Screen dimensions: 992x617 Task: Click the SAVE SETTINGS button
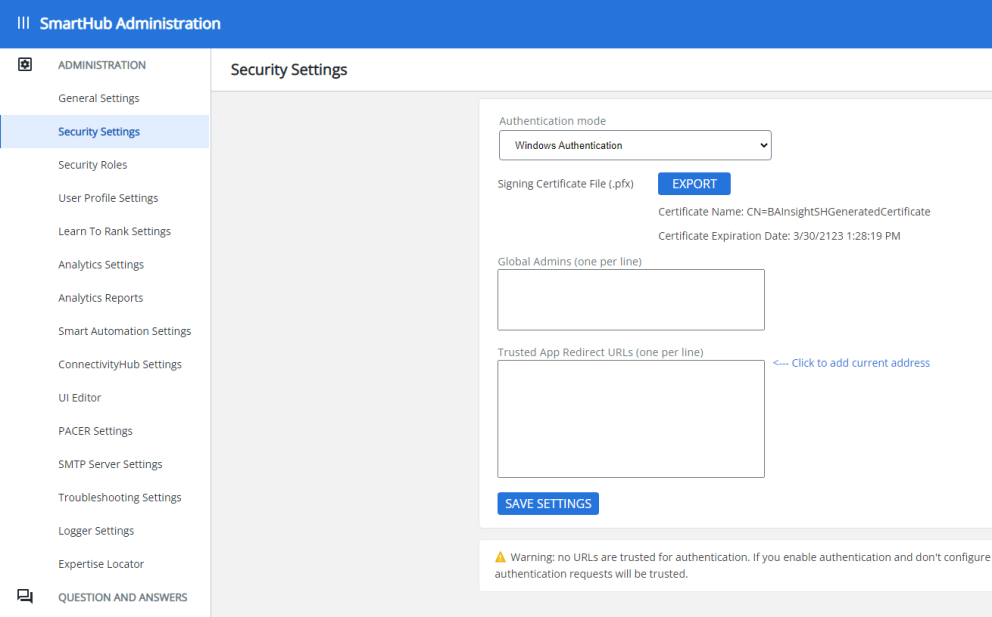[x=548, y=504]
